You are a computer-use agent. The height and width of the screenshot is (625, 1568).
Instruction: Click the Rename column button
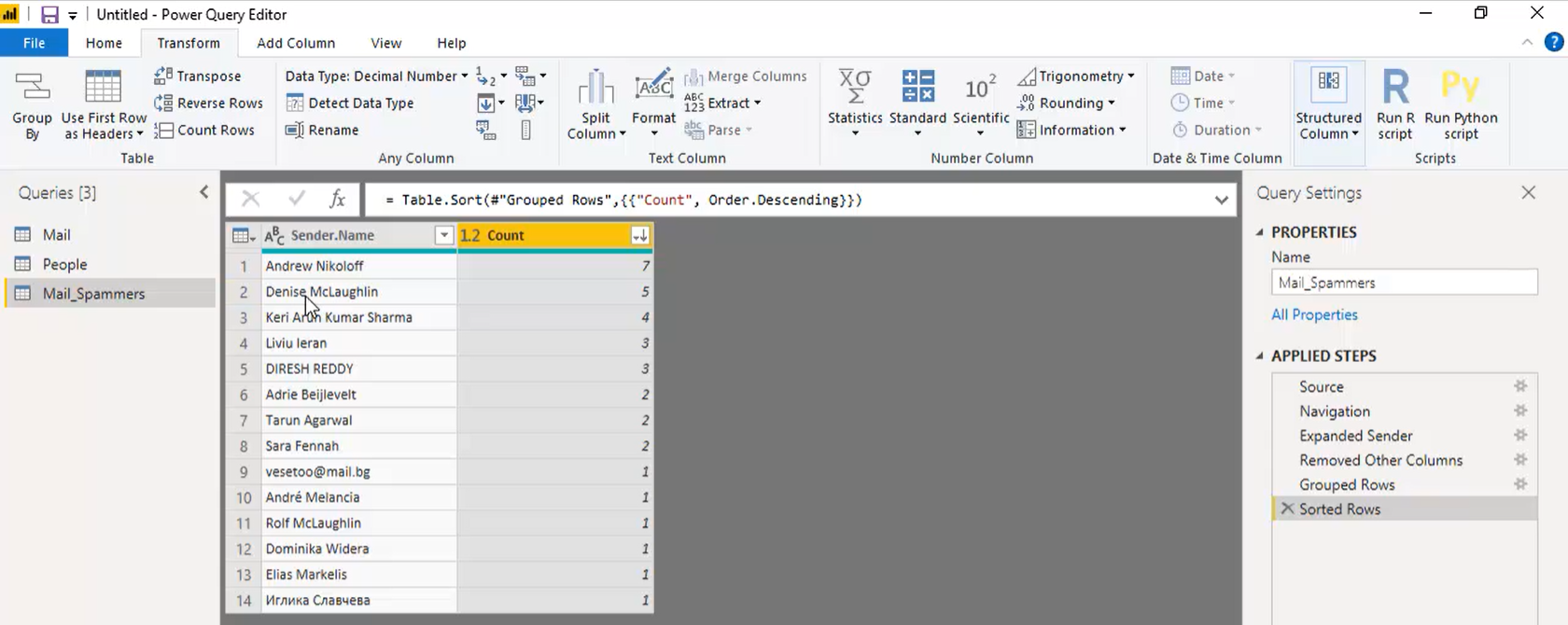(x=322, y=130)
